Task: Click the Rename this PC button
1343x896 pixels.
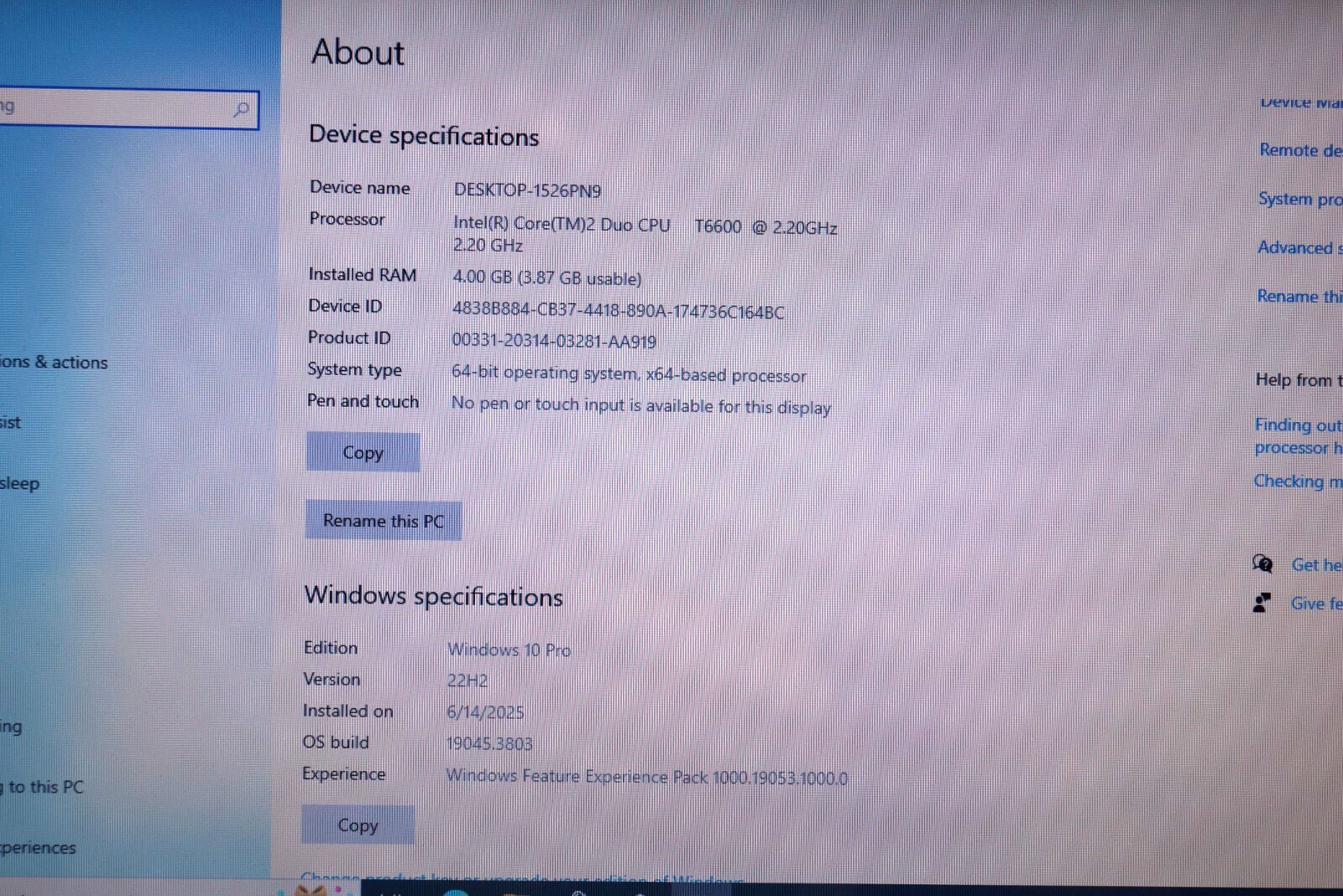Action: click(x=383, y=520)
